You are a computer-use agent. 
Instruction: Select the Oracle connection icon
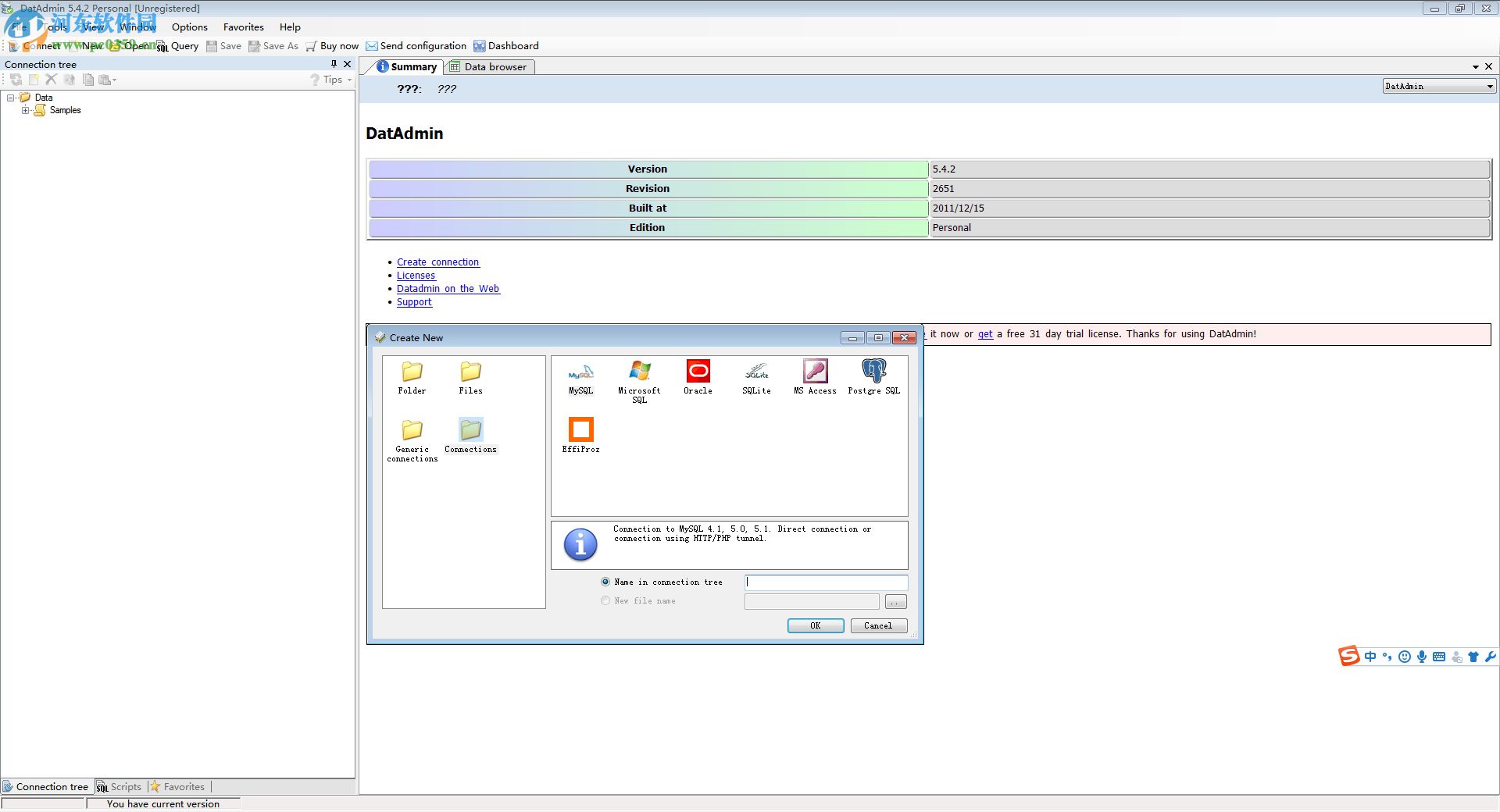point(698,377)
